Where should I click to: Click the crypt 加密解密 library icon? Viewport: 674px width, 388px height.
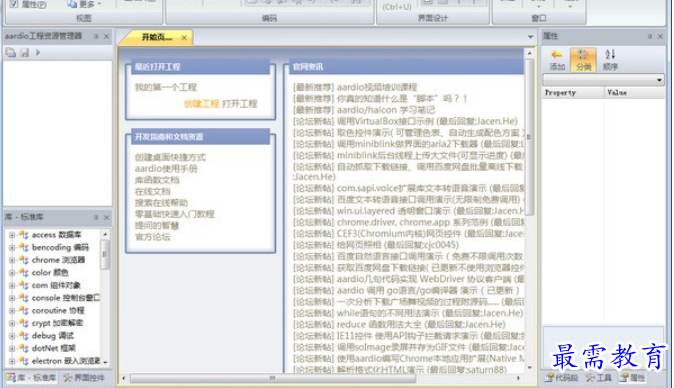click(x=23, y=323)
